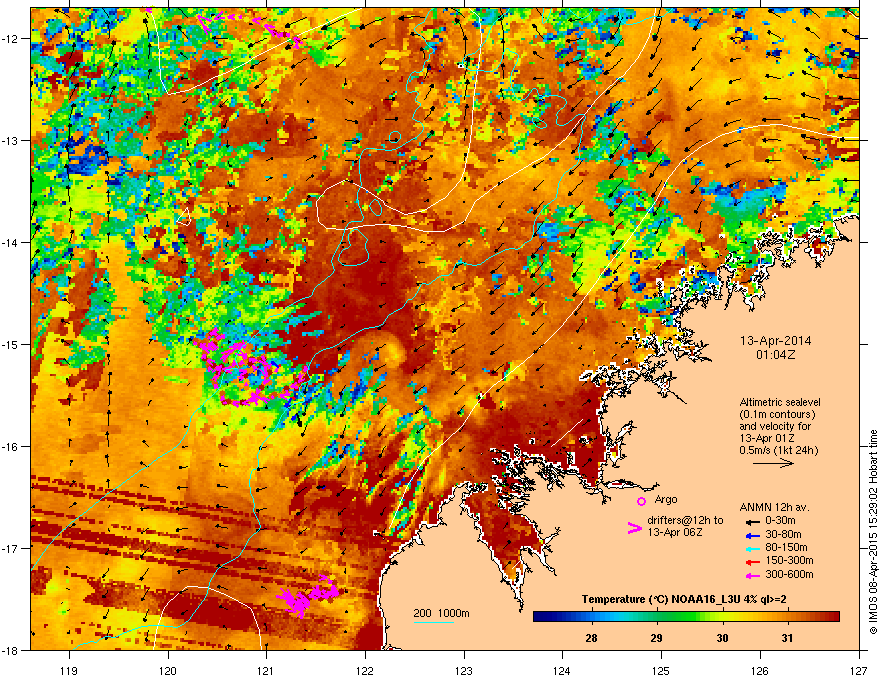This screenshot has width=880, height=680.
Task: Click the 'Altimetric sealevel' legend text
Action: 780,402
